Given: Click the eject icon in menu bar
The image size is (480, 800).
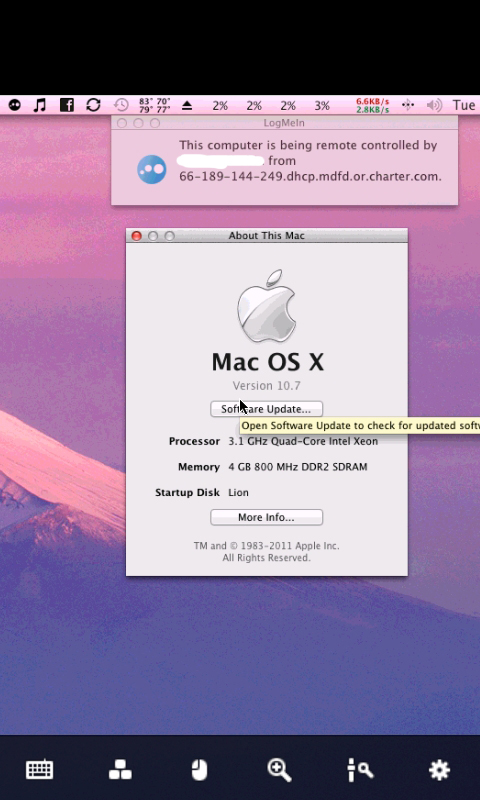Looking at the screenshot, I should coord(187,106).
